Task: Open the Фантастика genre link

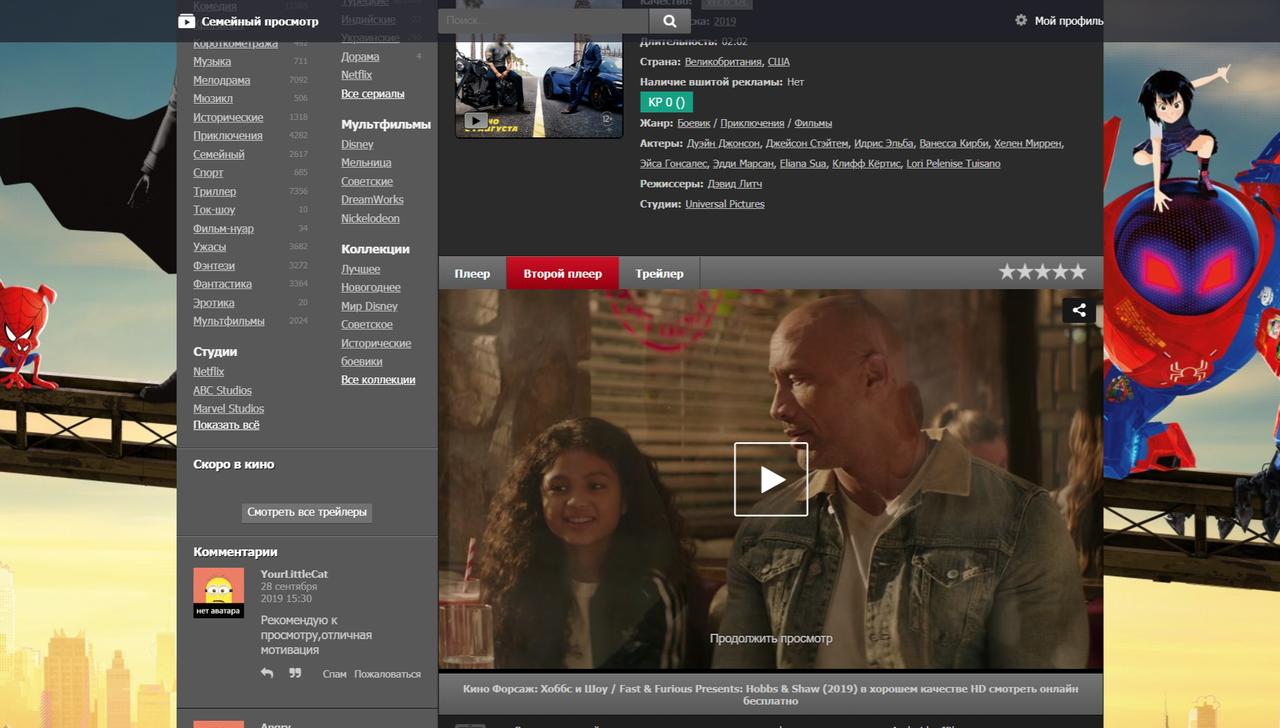Action: [x=222, y=284]
